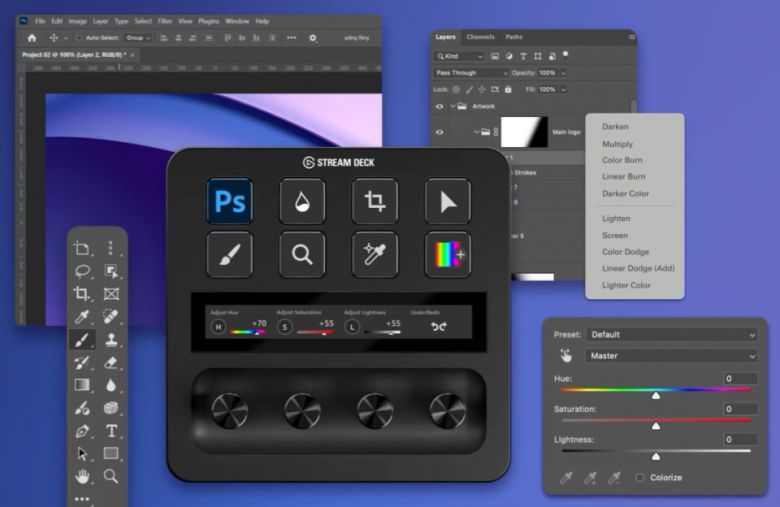This screenshot has width=780, height=507.
Task: Switch to the Channels tab
Action: (480, 37)
